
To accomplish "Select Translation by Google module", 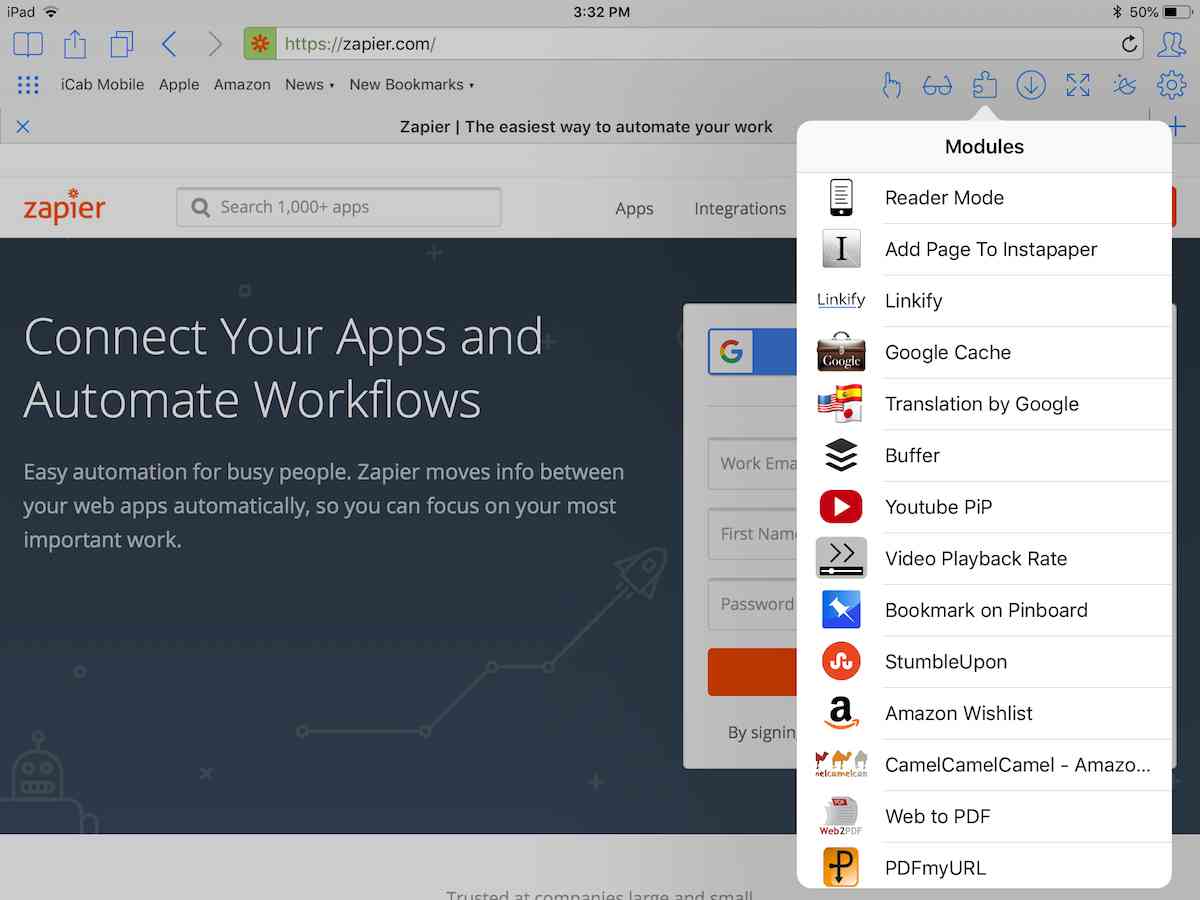I will (x=984, y=404).
